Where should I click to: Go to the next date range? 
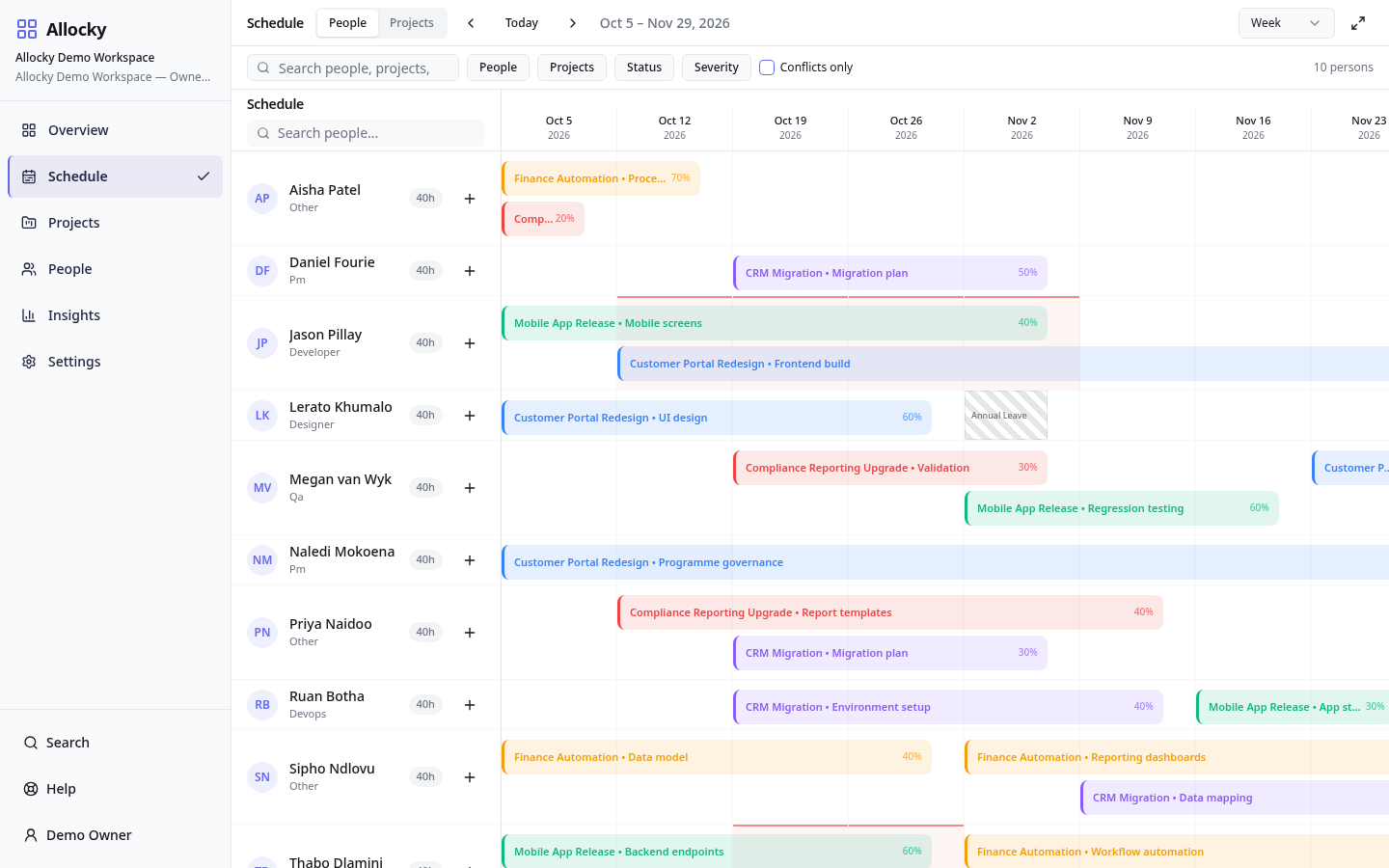[573, 23]
